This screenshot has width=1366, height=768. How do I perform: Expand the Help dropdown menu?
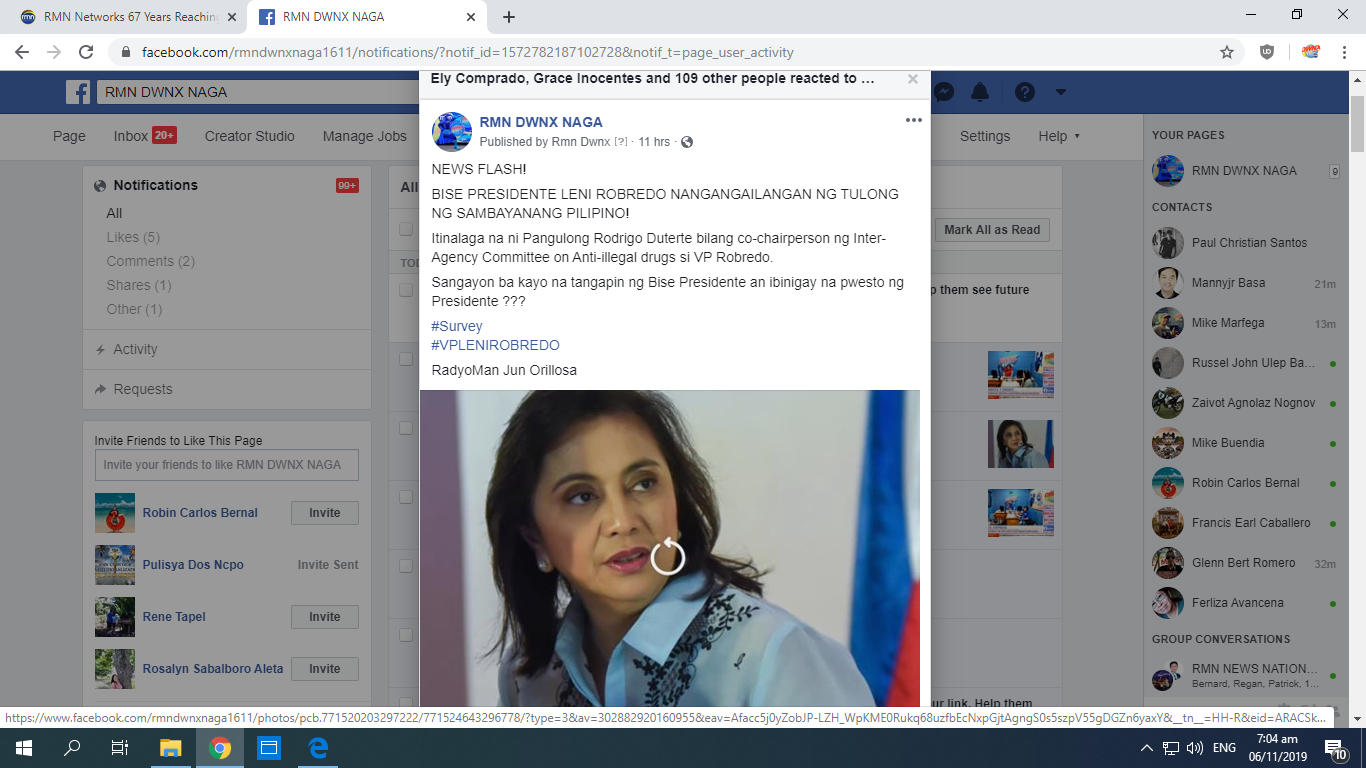tap(1059, 136)
